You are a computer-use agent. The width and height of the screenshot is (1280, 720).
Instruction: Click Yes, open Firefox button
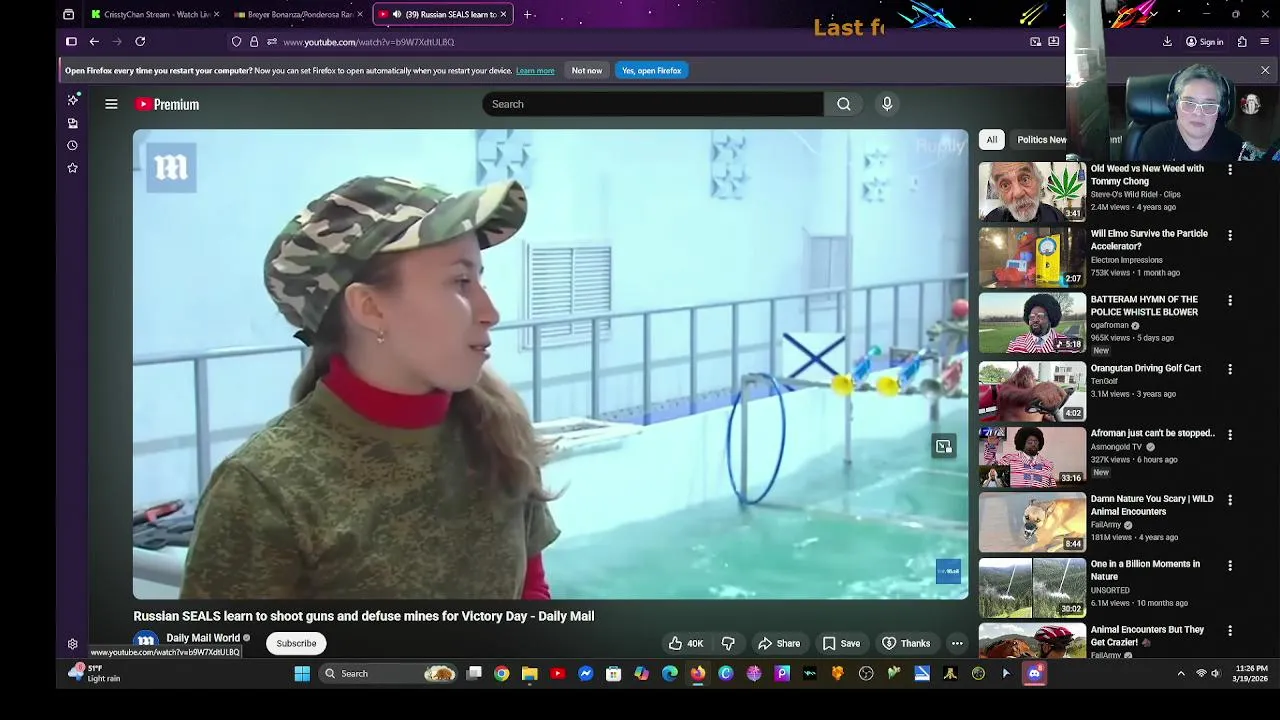(x=651, y=71)
